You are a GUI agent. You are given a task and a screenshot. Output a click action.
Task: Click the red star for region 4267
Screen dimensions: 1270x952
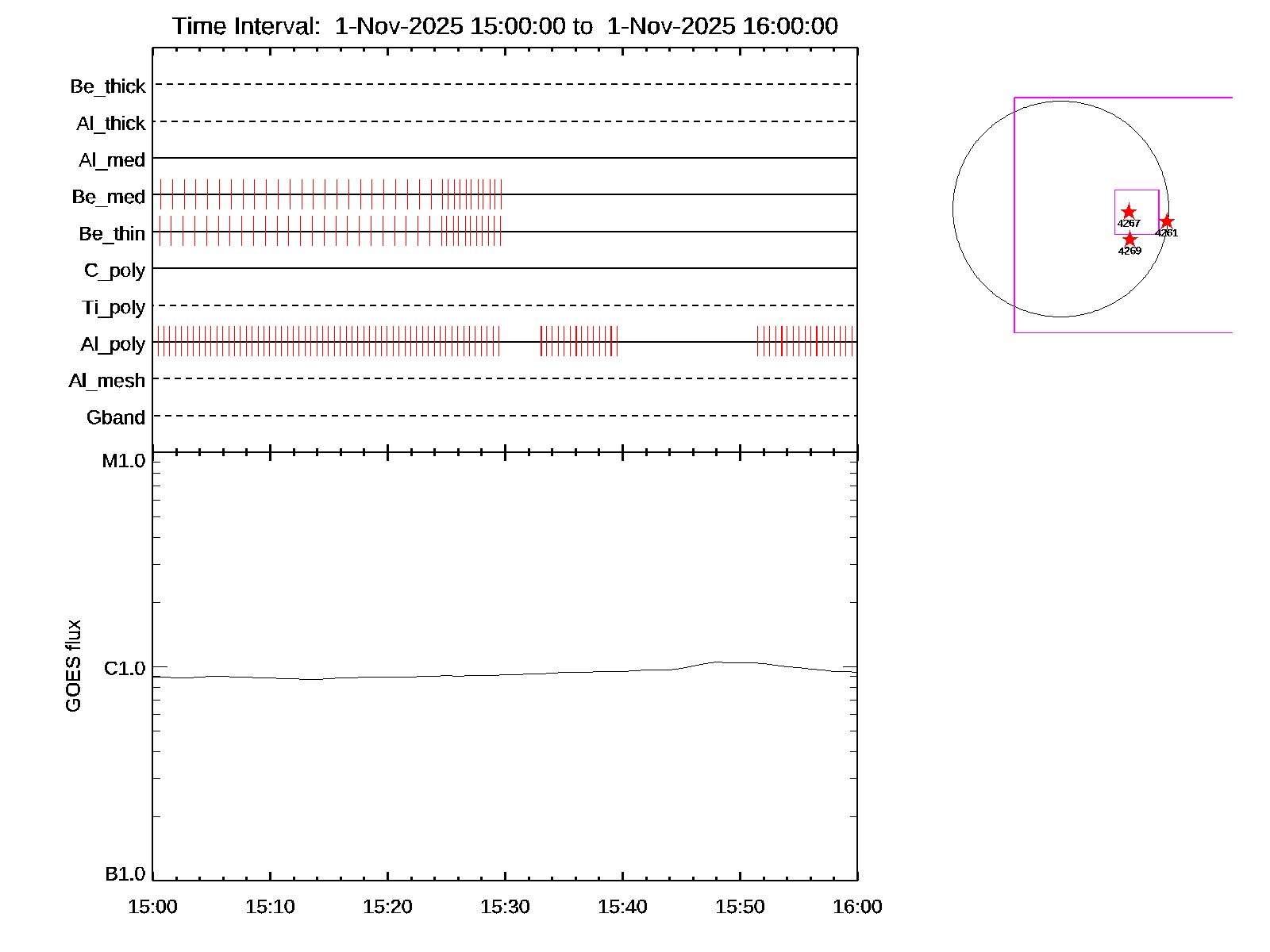point(1128,212)
